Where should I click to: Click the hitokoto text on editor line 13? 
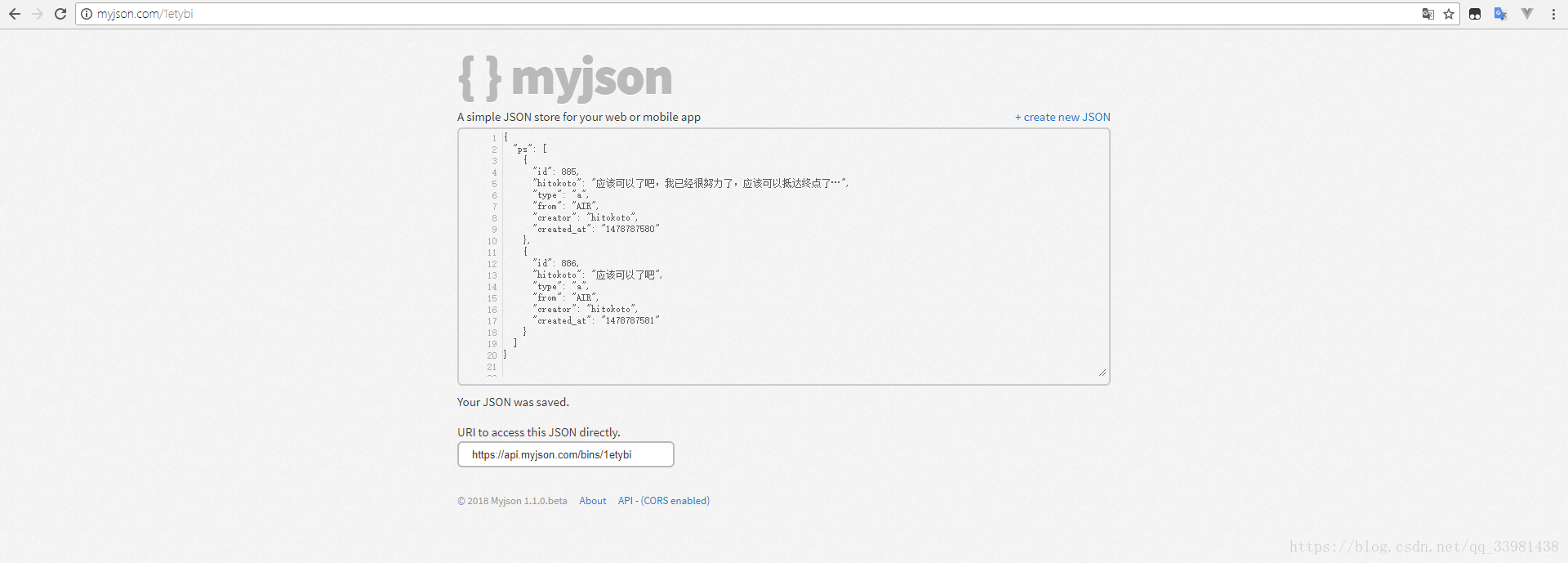(x=627, y=275)
